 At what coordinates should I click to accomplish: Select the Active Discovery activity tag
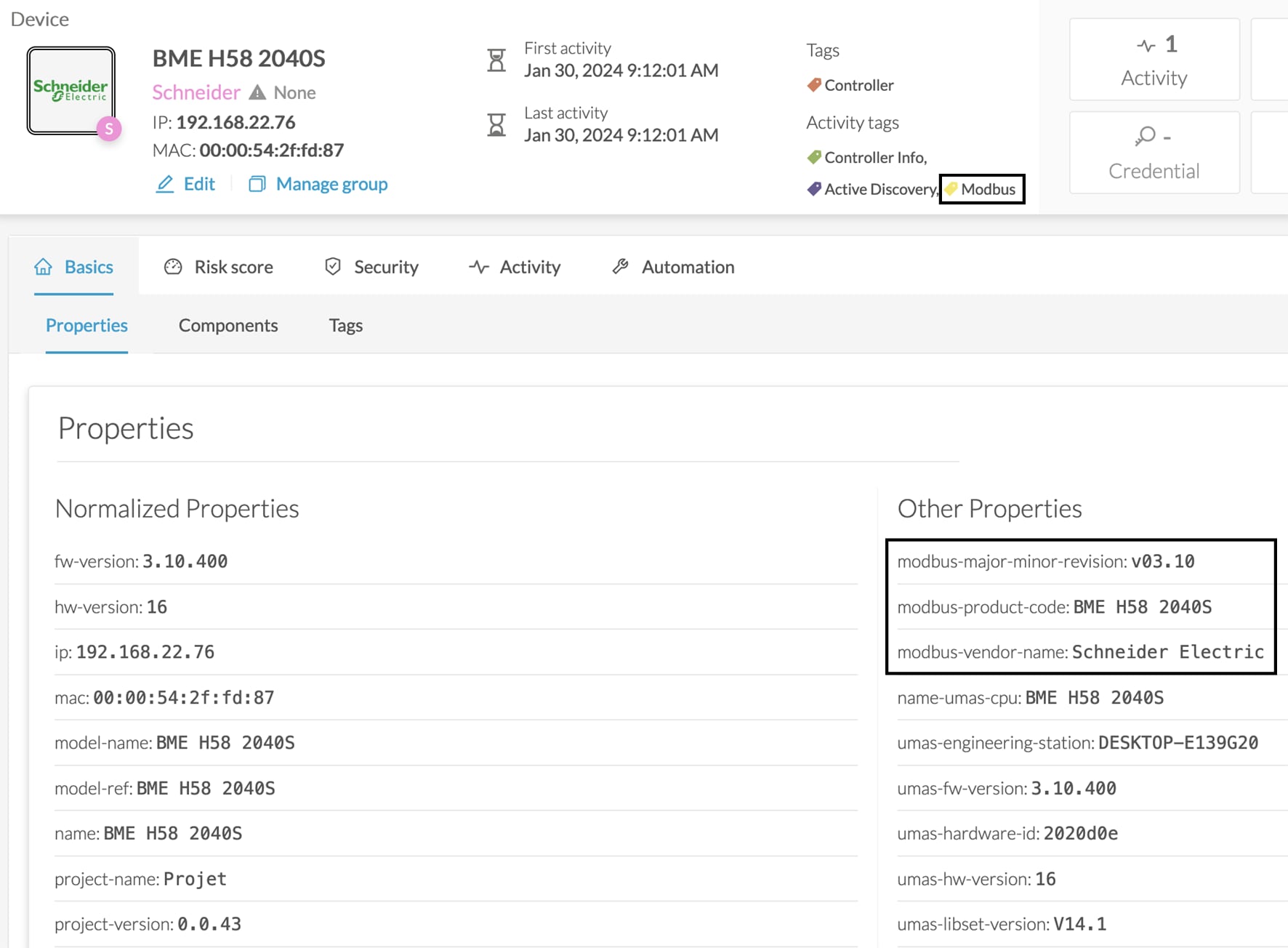(x=880, y=189)
